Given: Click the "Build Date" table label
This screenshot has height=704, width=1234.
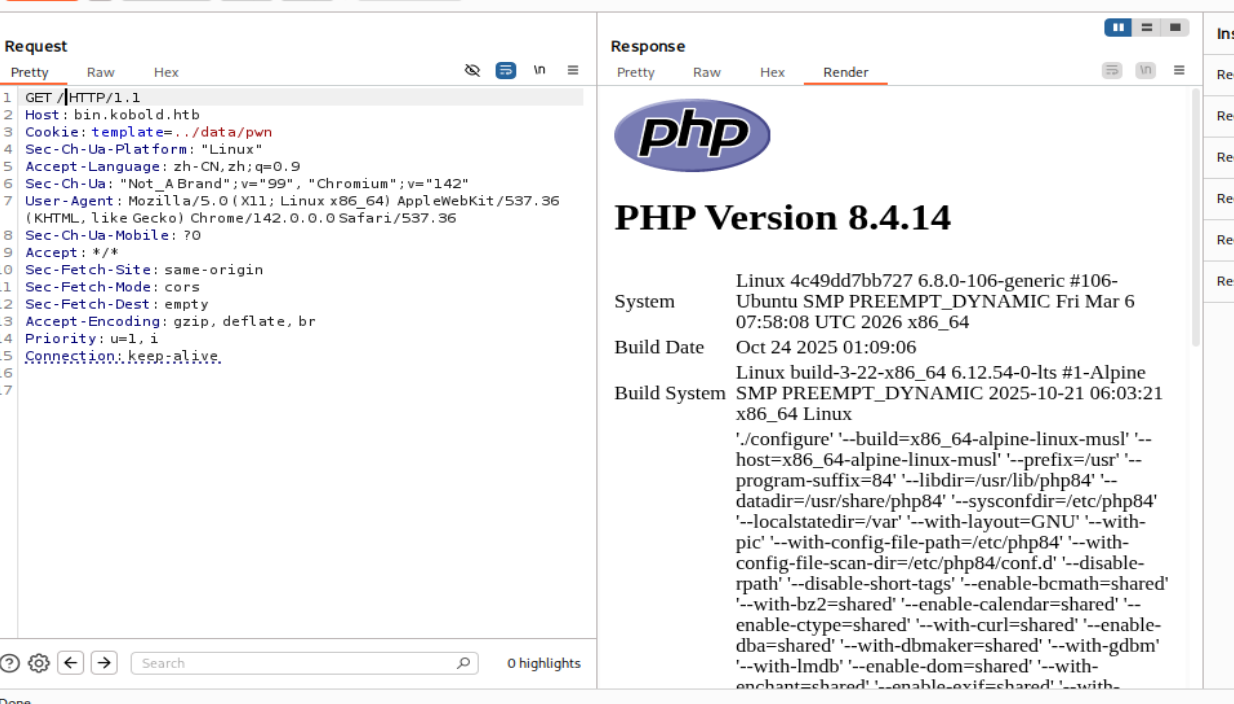Looking at the screenshot, I should pos(659,347).
